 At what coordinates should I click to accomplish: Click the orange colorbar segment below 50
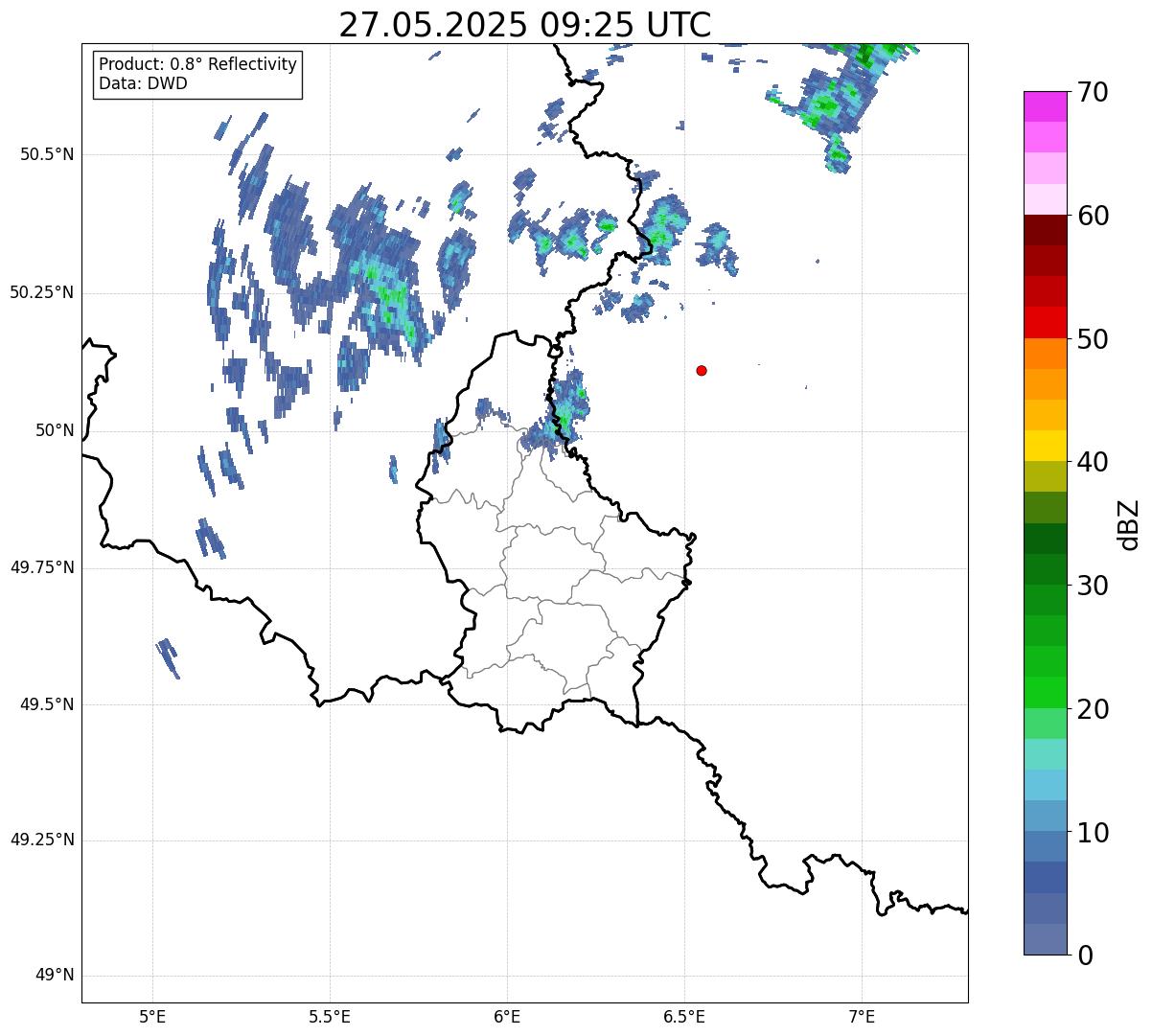(1045, 354)
